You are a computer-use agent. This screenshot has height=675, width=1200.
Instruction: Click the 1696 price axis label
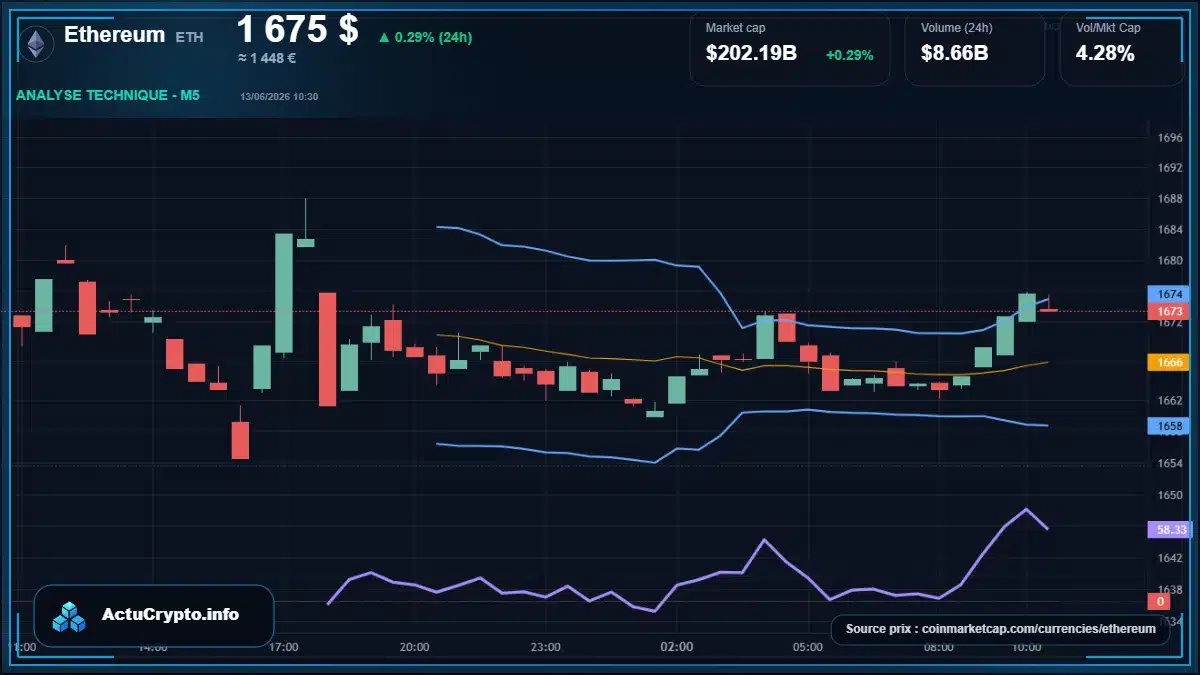[1170, 138]
